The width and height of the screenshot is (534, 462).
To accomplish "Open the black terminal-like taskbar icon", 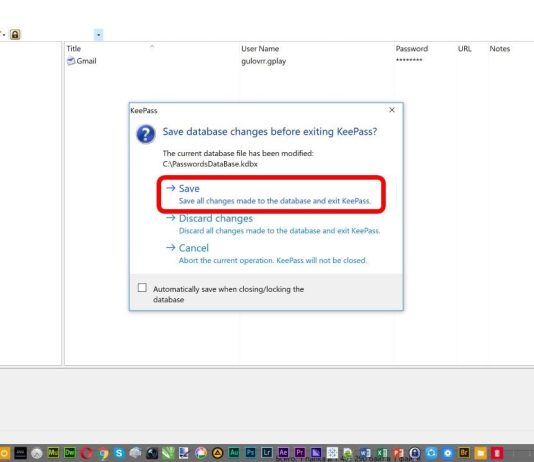I will click(x=20, y=453).
